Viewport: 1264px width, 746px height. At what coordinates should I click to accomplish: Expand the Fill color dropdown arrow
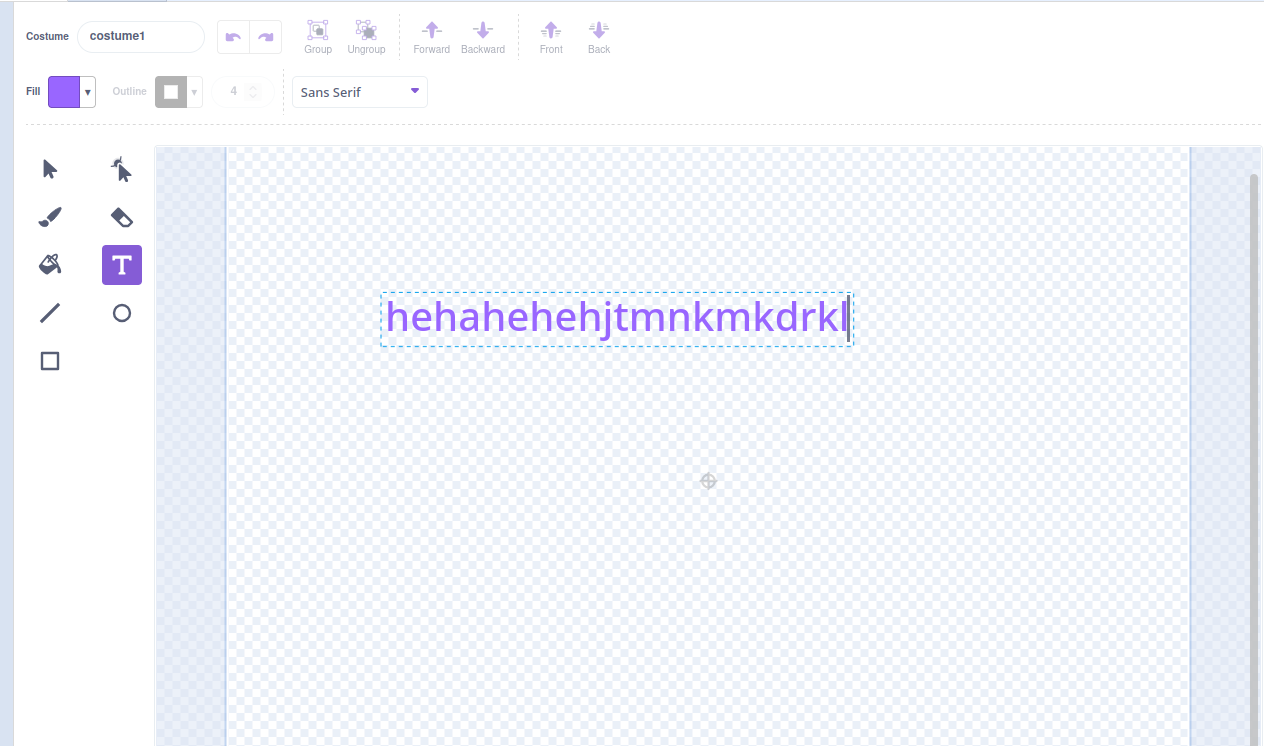click(x=88, y=92)
